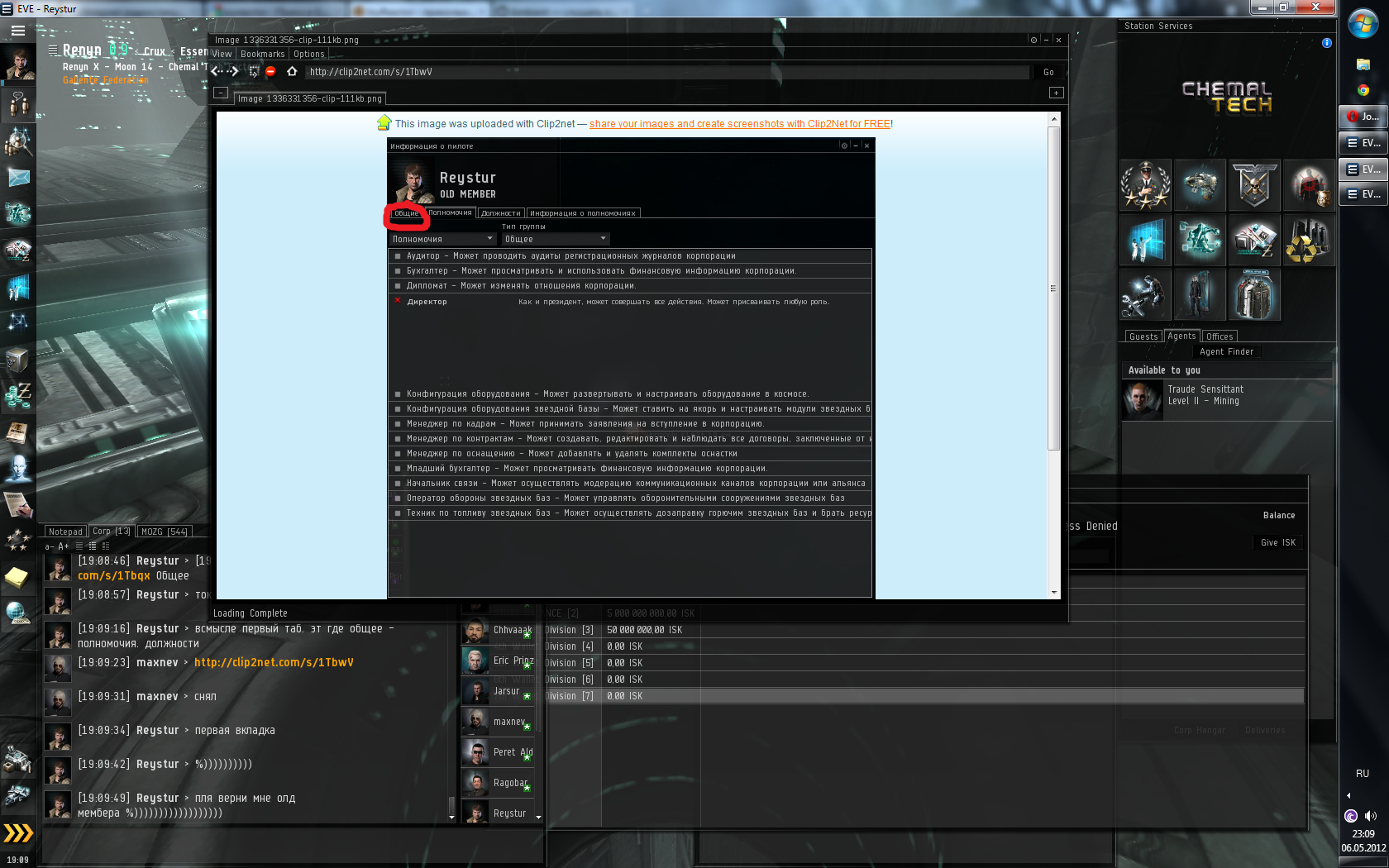Increase chat font size with A+ control
The image size is (1389, 868).
pos(64,546)
